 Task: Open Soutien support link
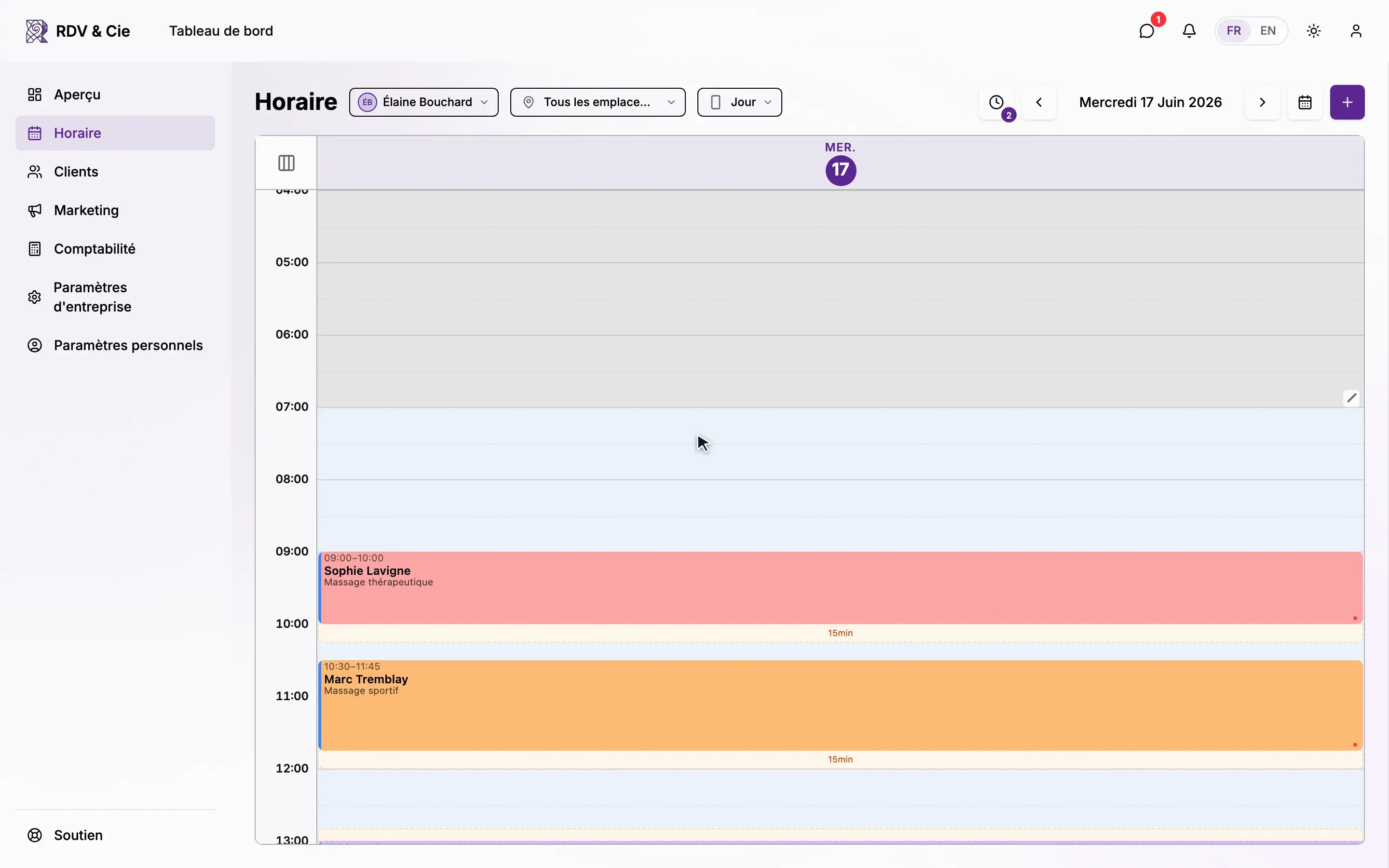[x=115, y=835]
